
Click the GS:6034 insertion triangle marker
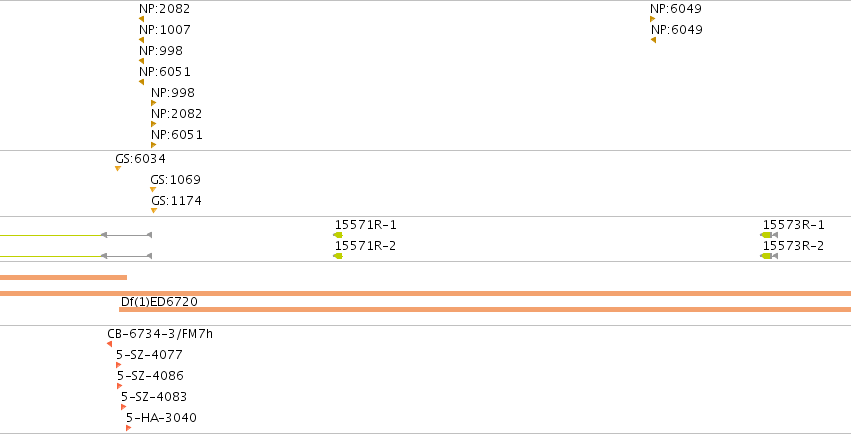(x=118, y=169)
